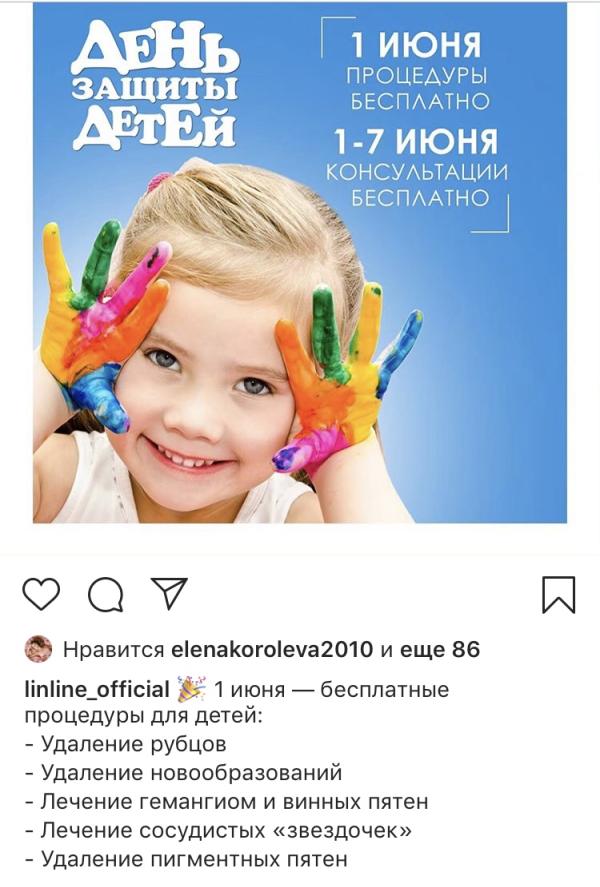Open linline_official profile
Viewport: 600px width, 887px height.
[x=97, y=690]
